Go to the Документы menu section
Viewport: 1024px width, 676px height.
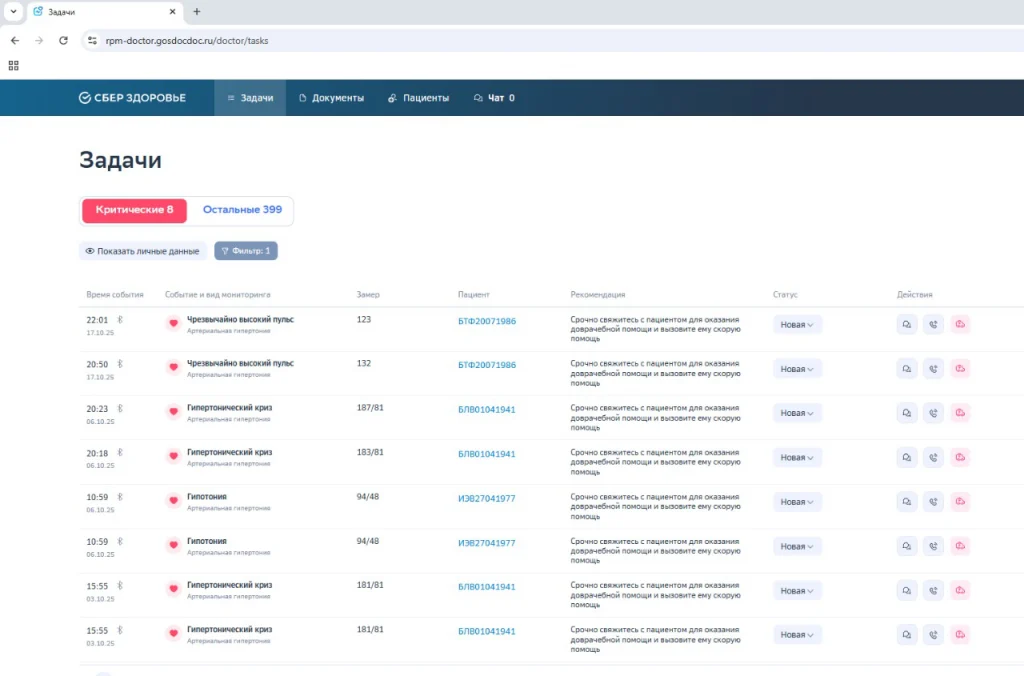[x=331, y=98]
